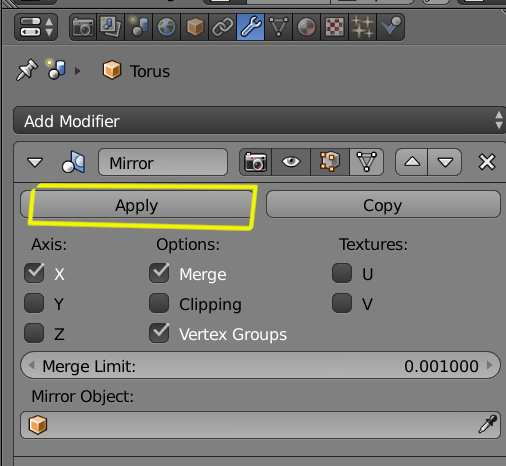The image size is (506, 466).
Task: Open the World properties globe icon
Action: click(x=166, y=27)
